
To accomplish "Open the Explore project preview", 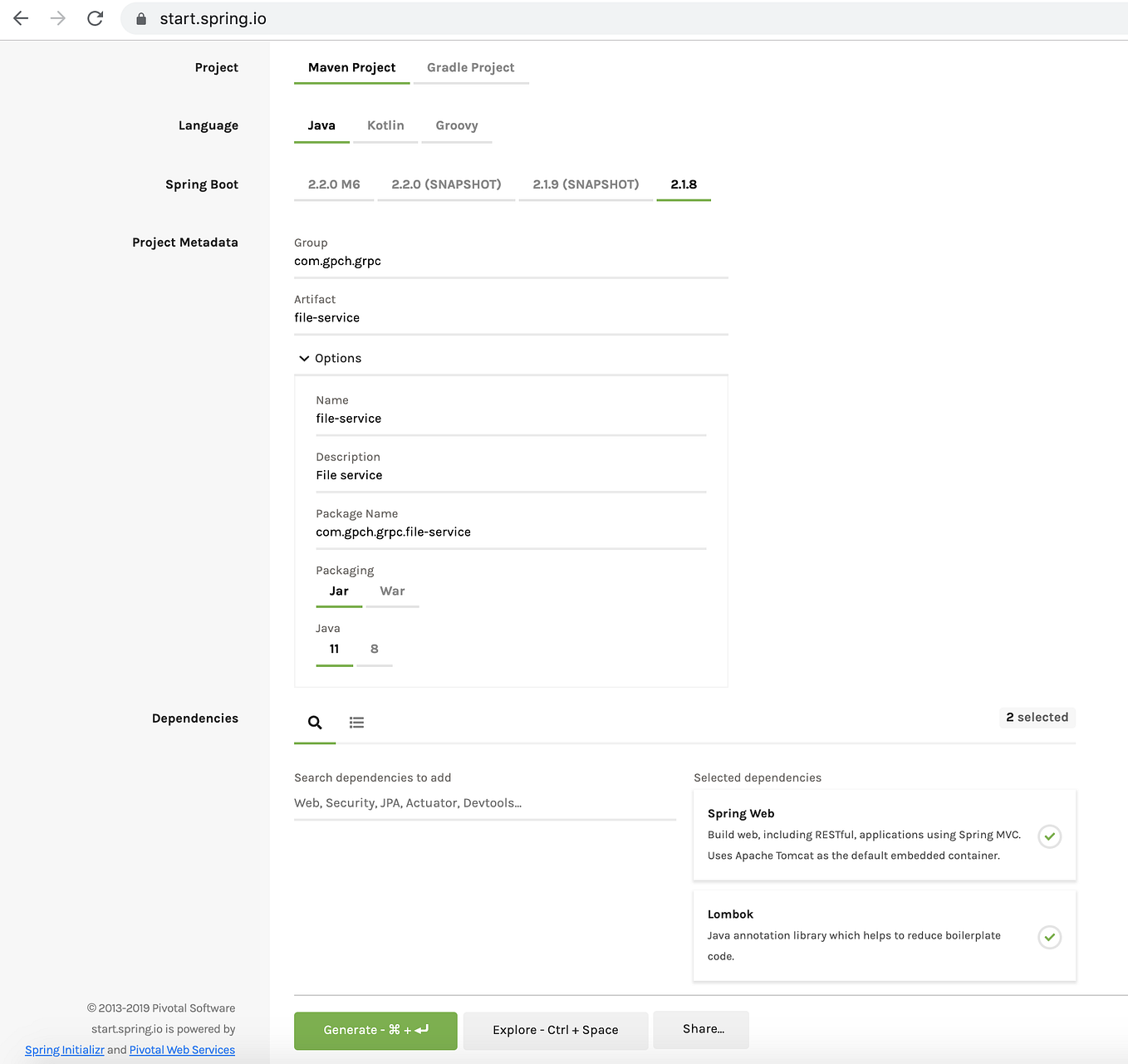I will pos(555,1030).
